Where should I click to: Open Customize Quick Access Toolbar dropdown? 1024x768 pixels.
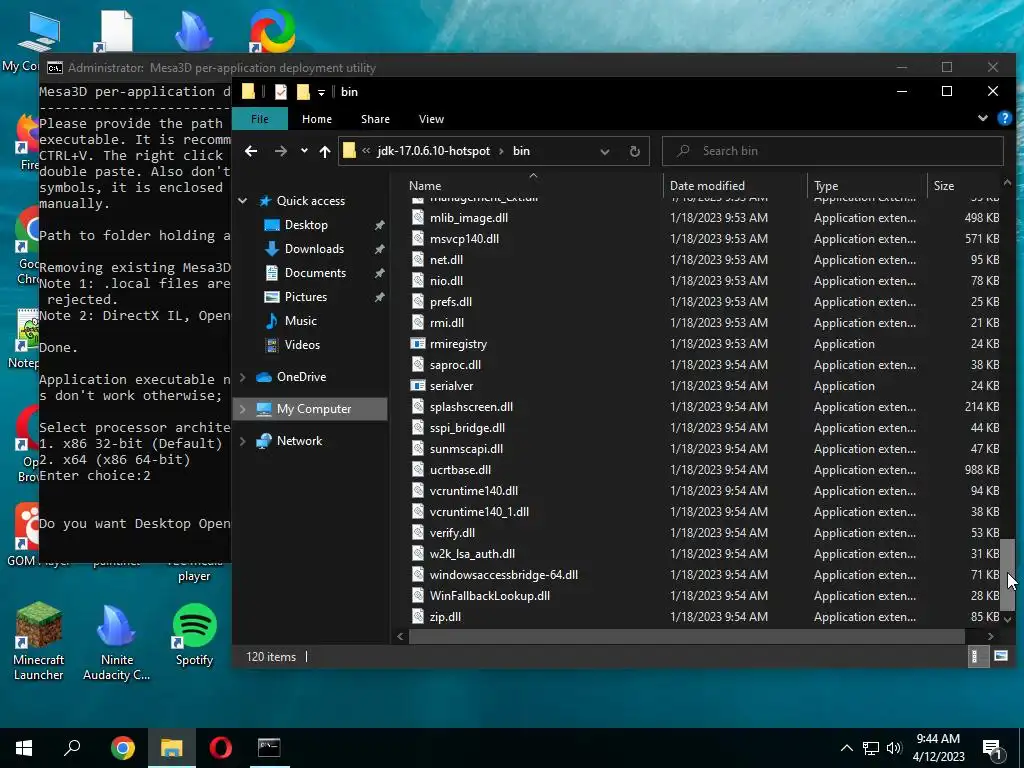coord(321,93)
